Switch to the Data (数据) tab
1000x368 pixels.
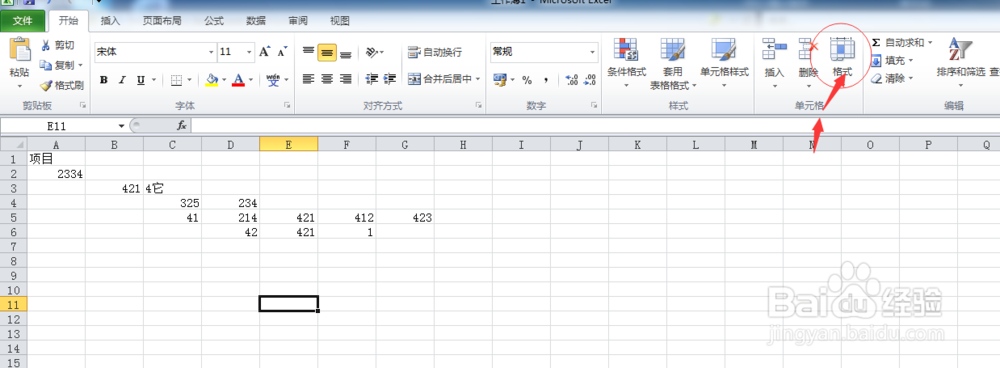click(256, 21)
